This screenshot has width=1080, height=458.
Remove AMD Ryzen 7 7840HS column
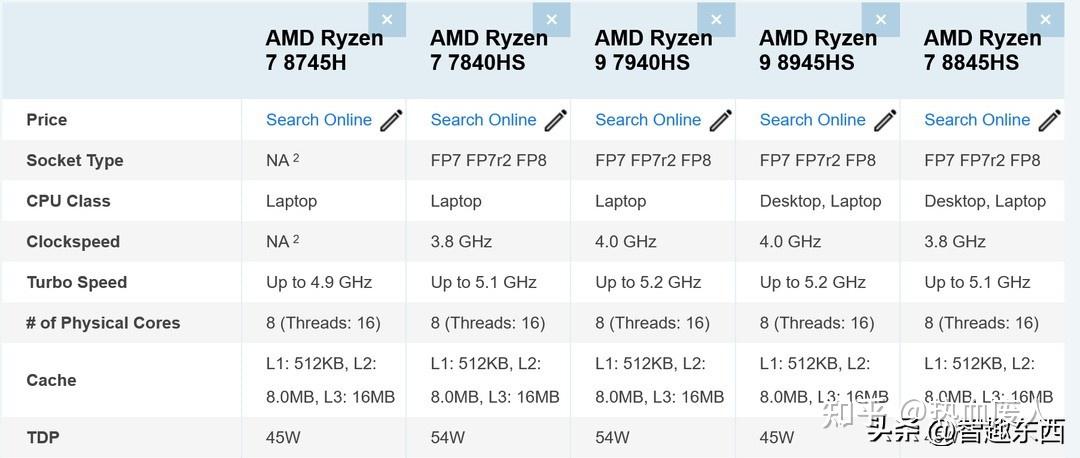click(552, 20)
